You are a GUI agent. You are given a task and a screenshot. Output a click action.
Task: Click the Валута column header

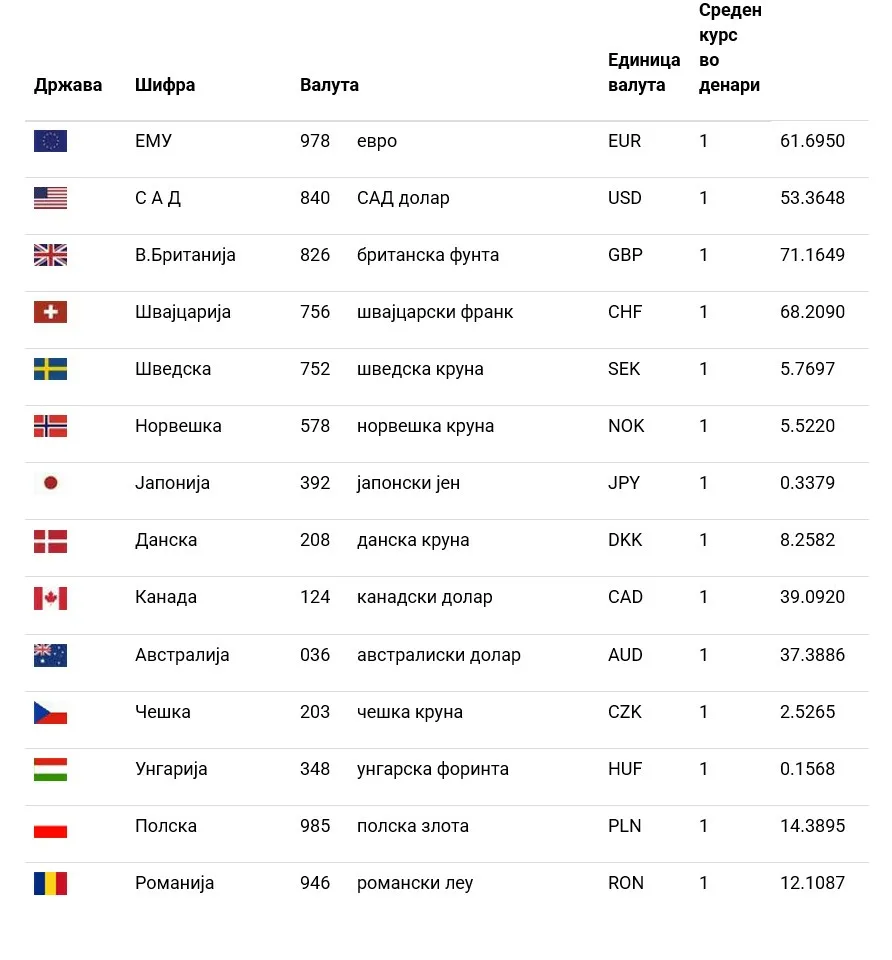click(x=329, y=85)
